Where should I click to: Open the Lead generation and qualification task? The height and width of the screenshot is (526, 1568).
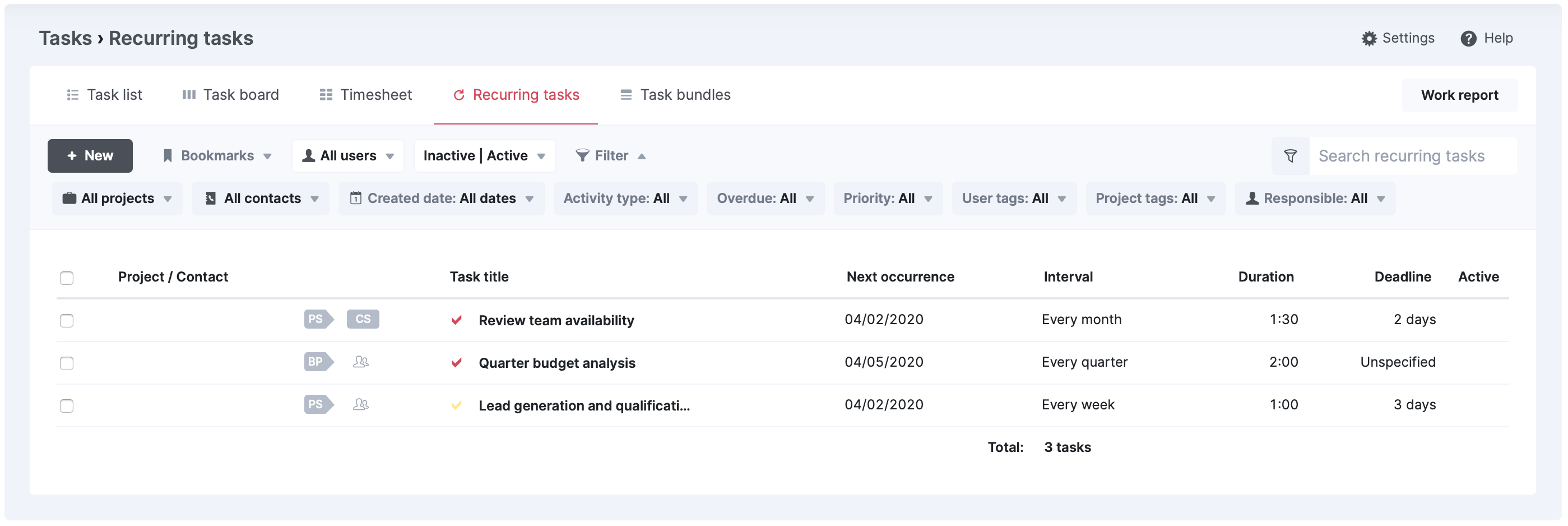click(x=584, y=405)
